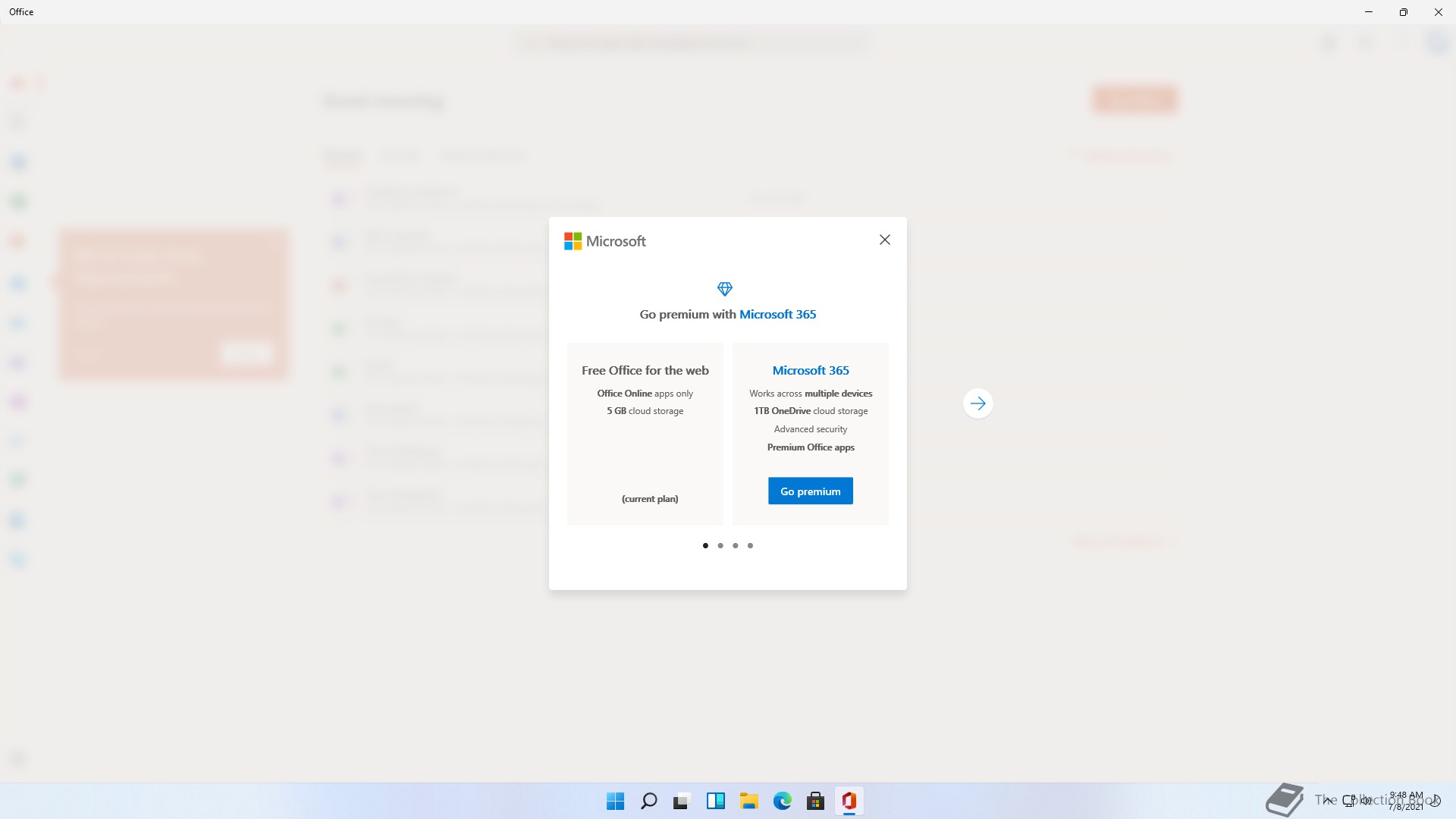Click the premium diamond icon
The width and height of the screenshot is (1456, 819).
pos(725,289)
